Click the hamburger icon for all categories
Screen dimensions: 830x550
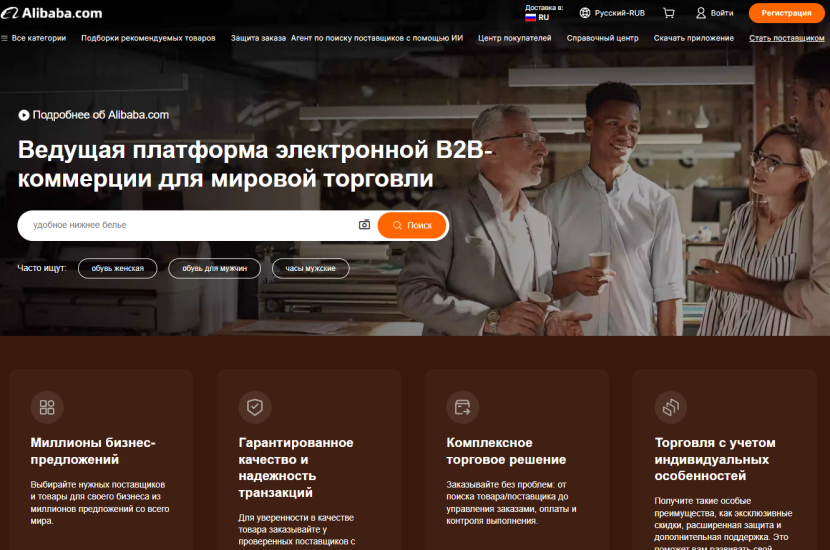4,38
